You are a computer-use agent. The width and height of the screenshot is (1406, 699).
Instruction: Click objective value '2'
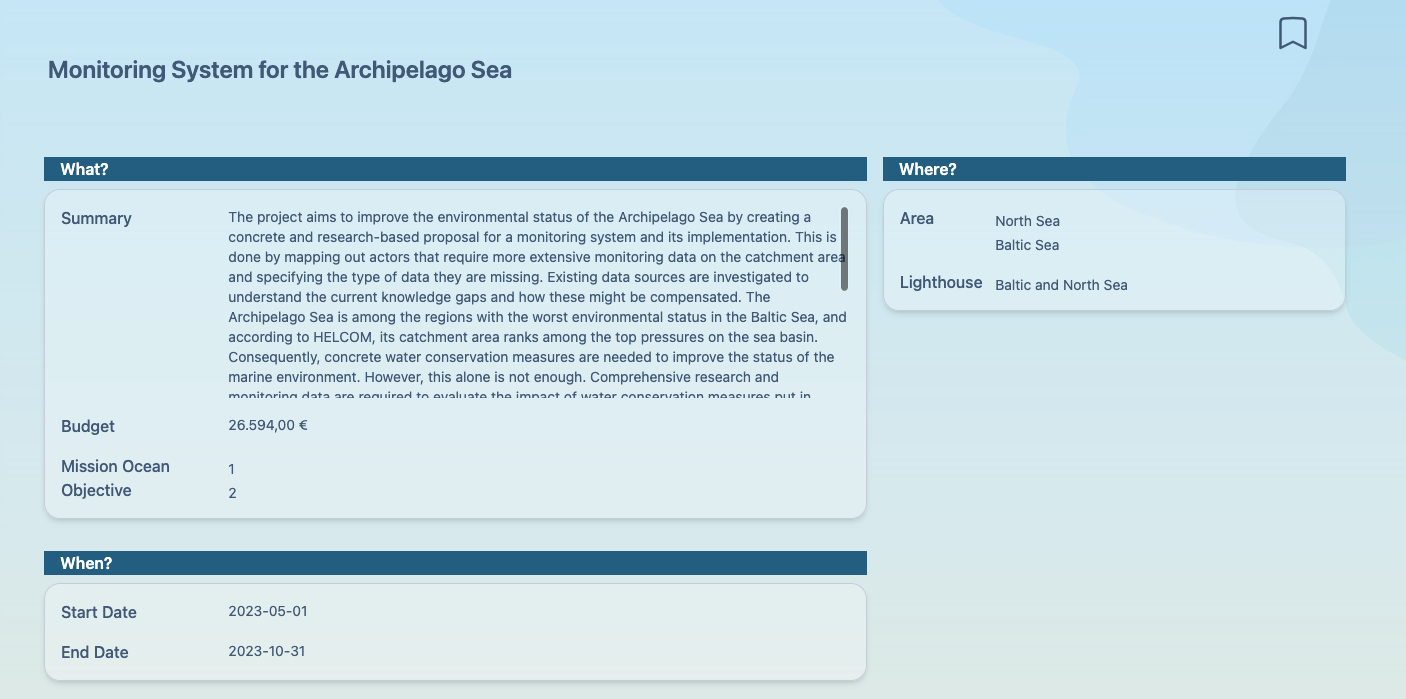(x=232, y=493)
